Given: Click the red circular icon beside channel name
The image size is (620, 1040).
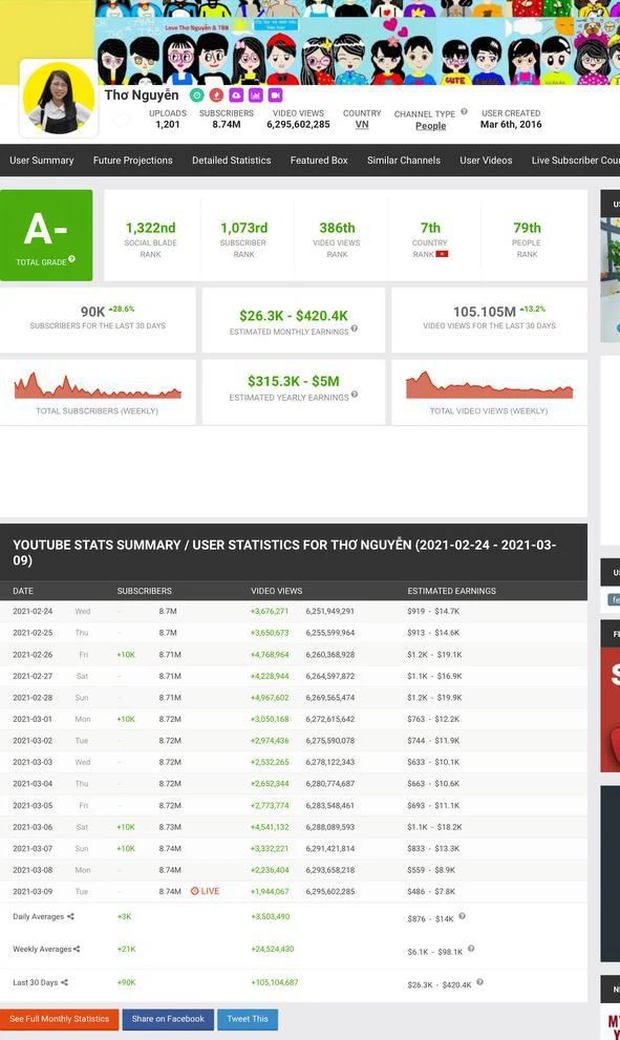Looking at the screenshot, I should click(x=216, y=96).
